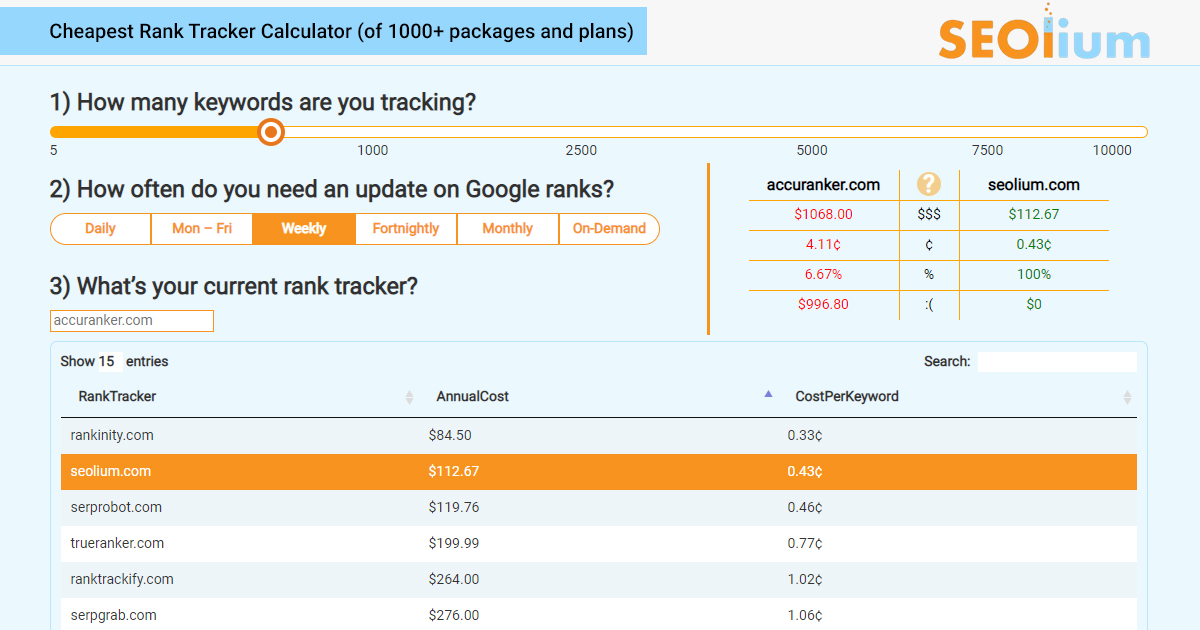The height and width of the screenshot is (630, 1200).
Task: Click the 0.46¢ cost per keyword cell
Action: pos(805,508)
